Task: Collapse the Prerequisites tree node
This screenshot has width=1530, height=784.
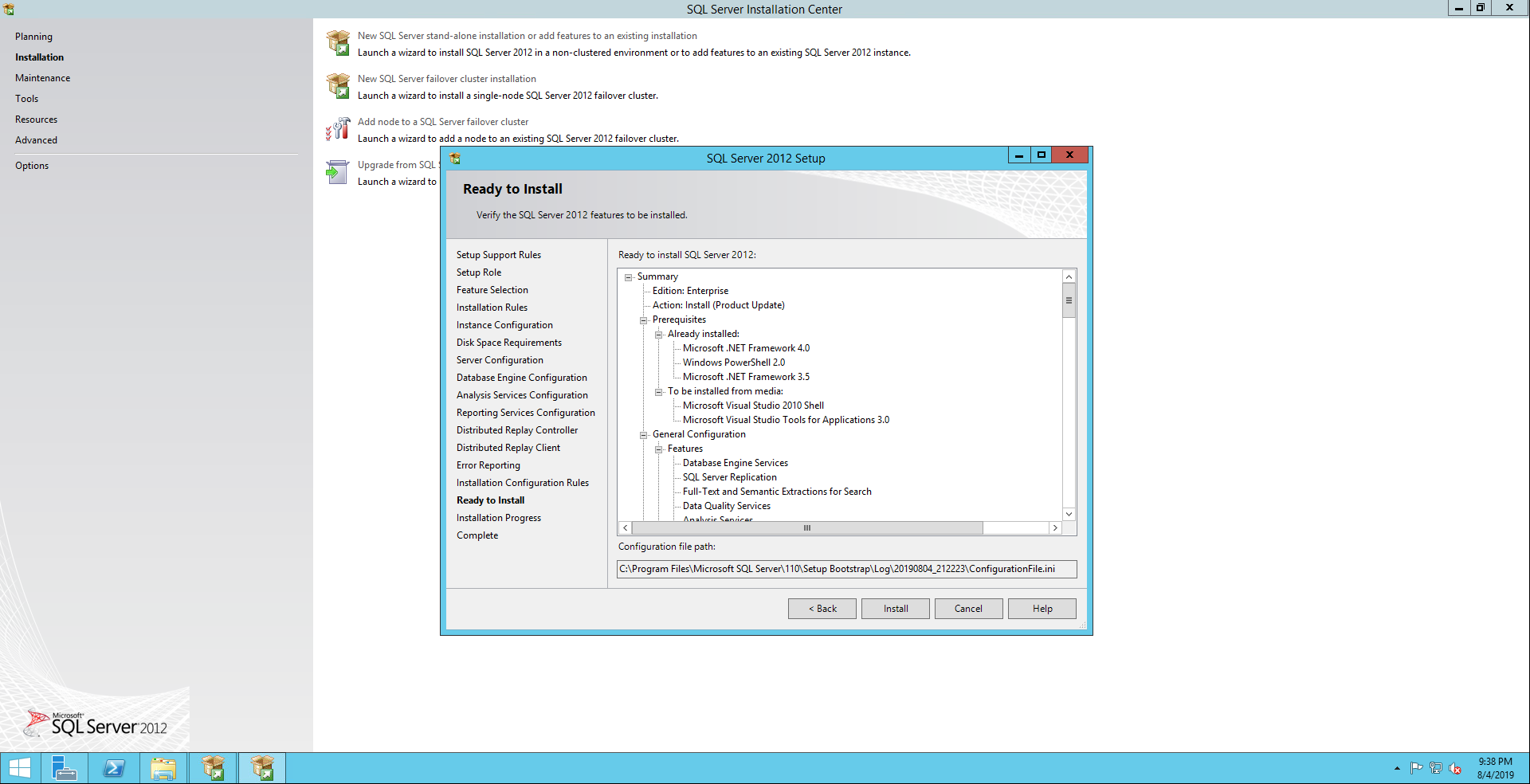Action: point(644,320)
